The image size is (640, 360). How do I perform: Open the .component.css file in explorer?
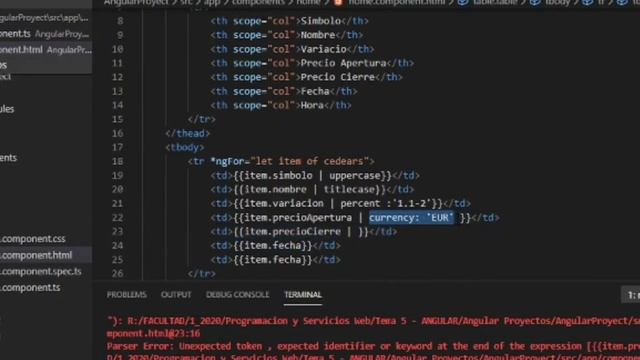(33, 239)
